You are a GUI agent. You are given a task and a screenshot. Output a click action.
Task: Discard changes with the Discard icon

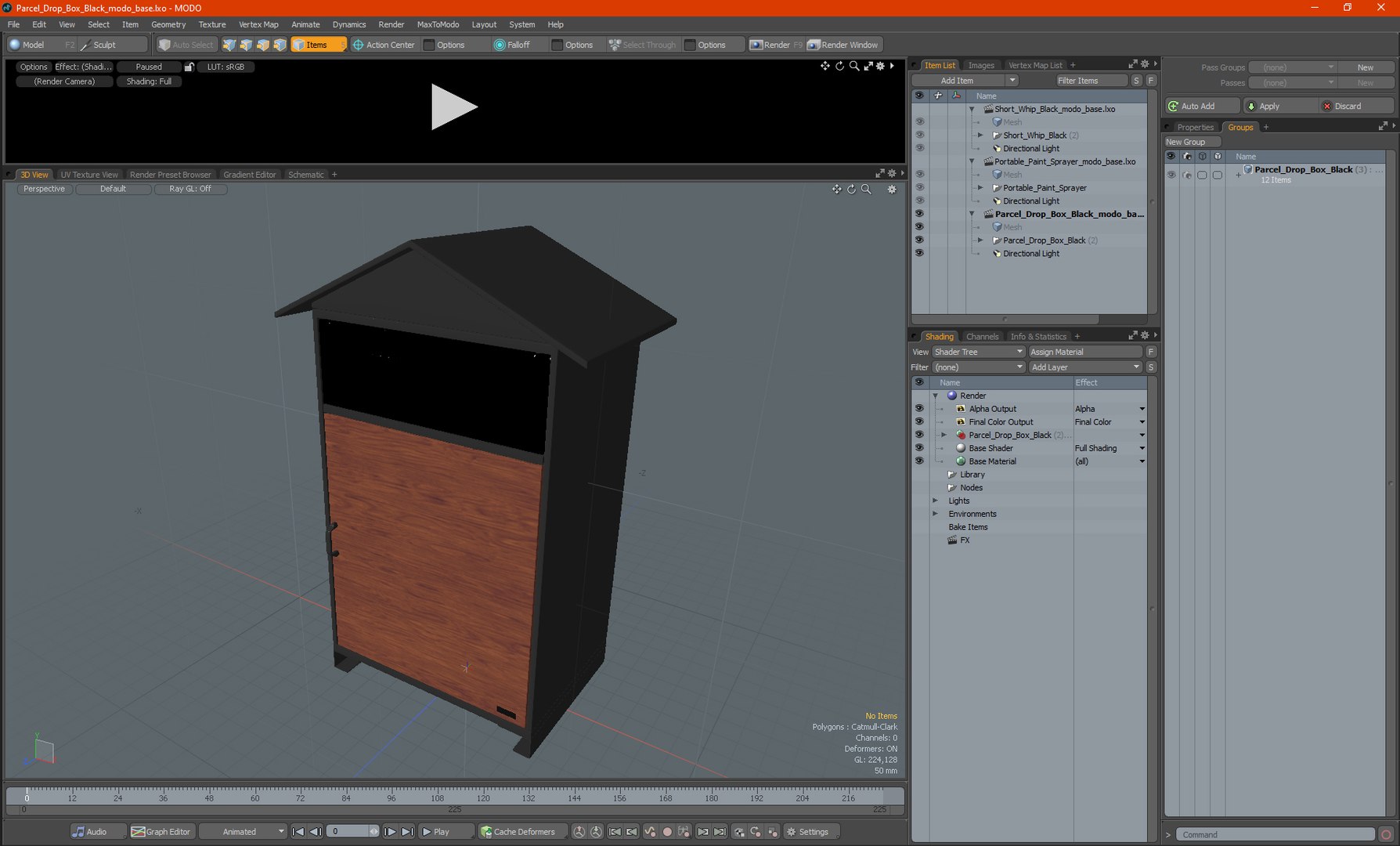click(1327, 106)
